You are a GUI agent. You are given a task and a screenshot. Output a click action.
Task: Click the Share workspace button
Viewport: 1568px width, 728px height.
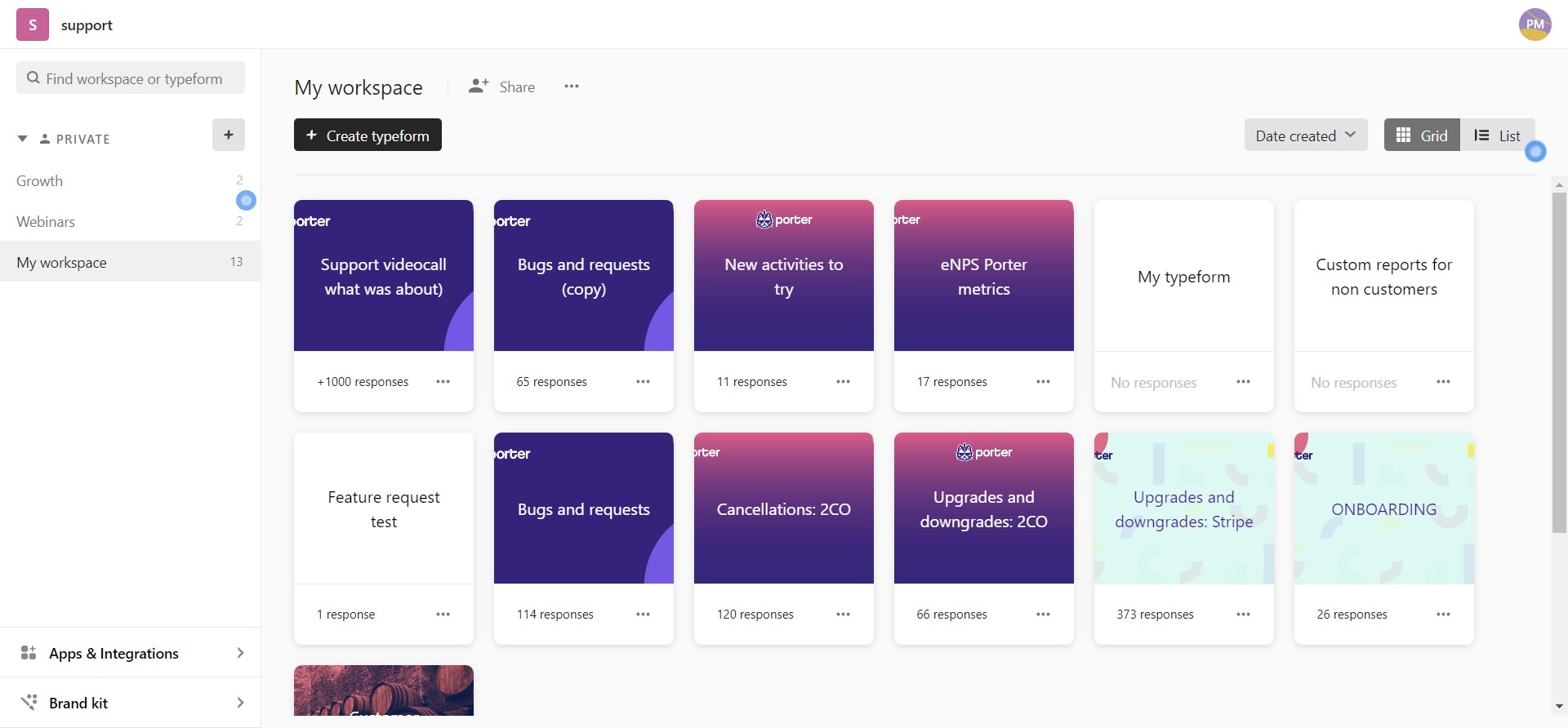point(501,87)
